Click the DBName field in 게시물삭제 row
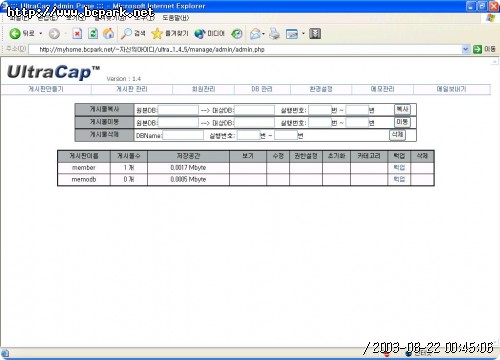500x360 pixels. pyautogui.click(x=183, y=135)
